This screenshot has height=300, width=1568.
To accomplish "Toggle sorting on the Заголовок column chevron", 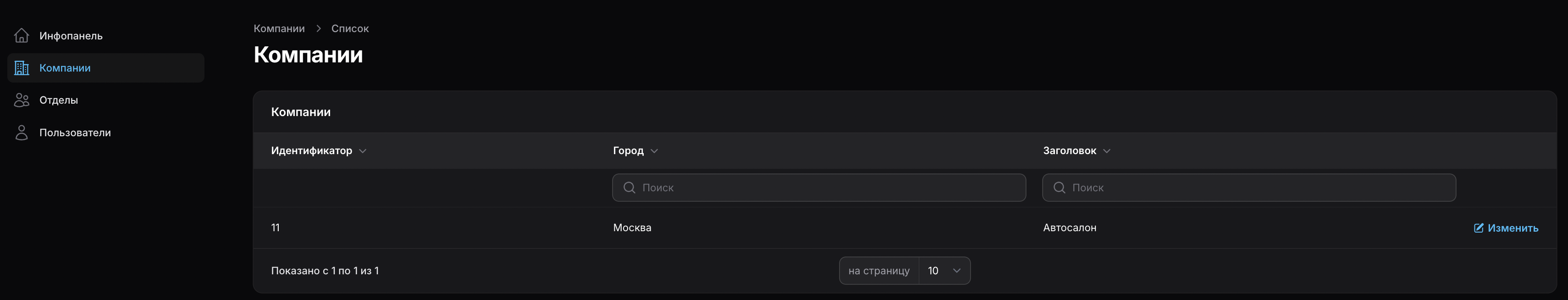I will point(1107,151).
